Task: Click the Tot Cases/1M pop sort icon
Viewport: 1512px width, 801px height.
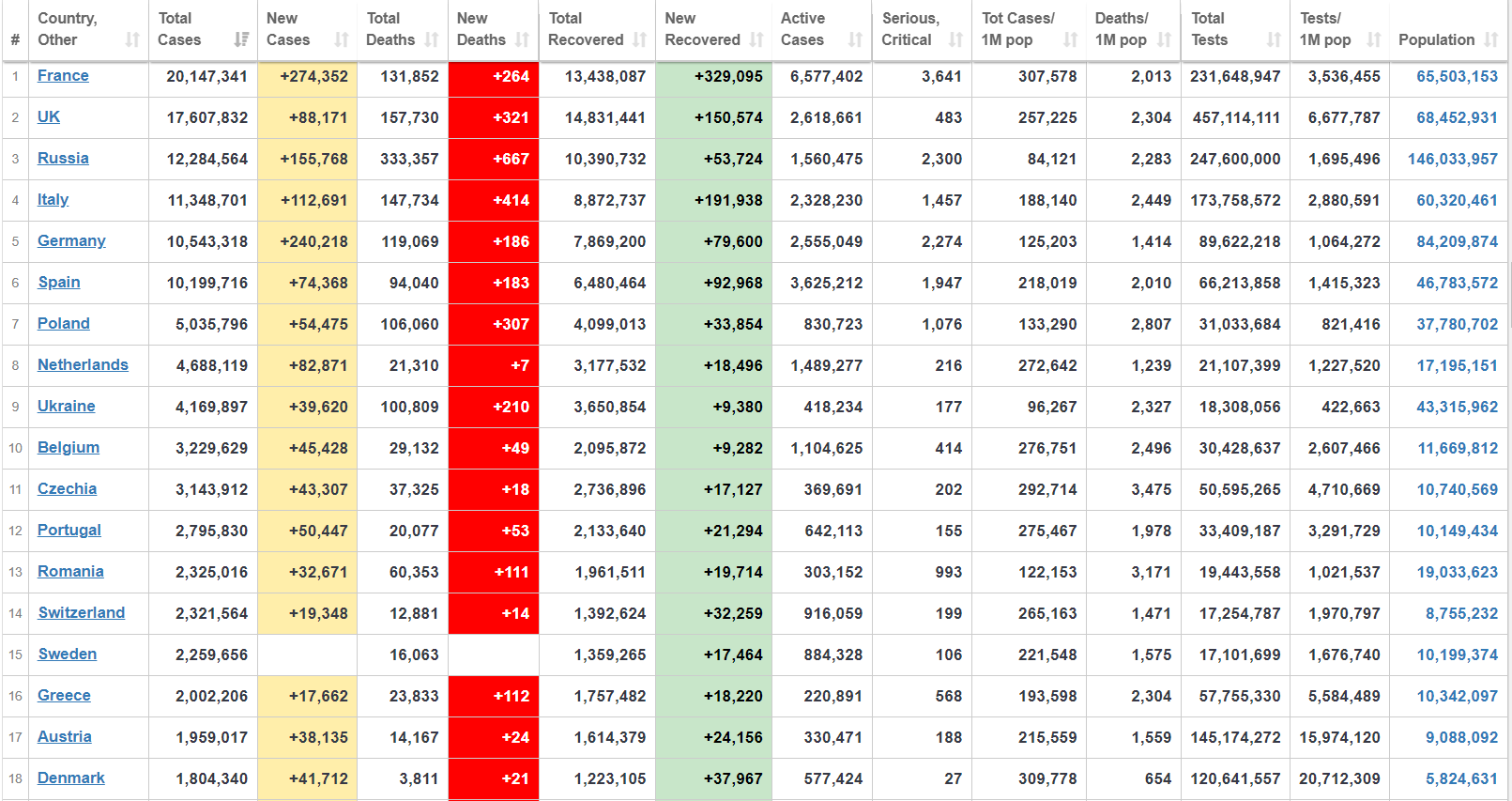Action: tap(1070, 39)
